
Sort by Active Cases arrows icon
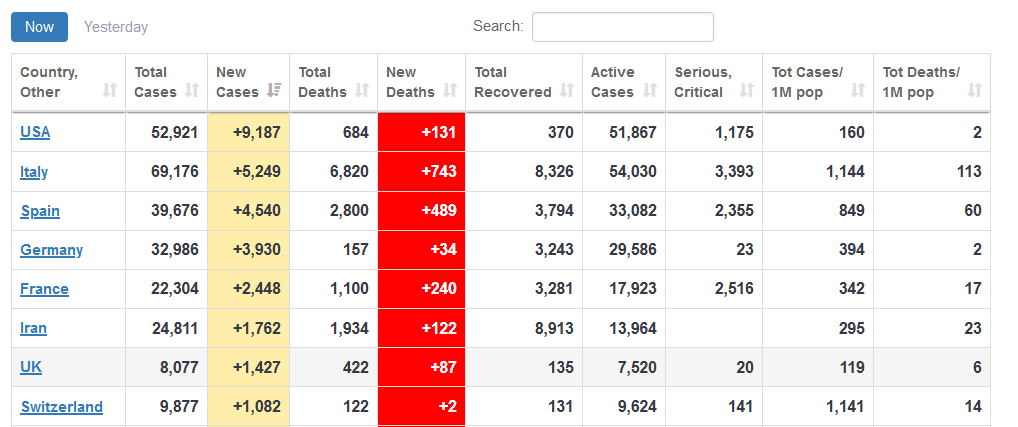coord(649,90)
